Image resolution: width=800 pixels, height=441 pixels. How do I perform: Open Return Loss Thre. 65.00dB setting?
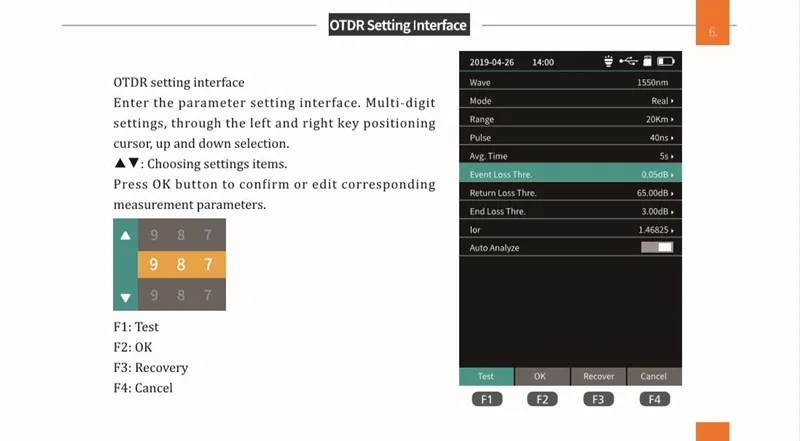click(570, 192)
